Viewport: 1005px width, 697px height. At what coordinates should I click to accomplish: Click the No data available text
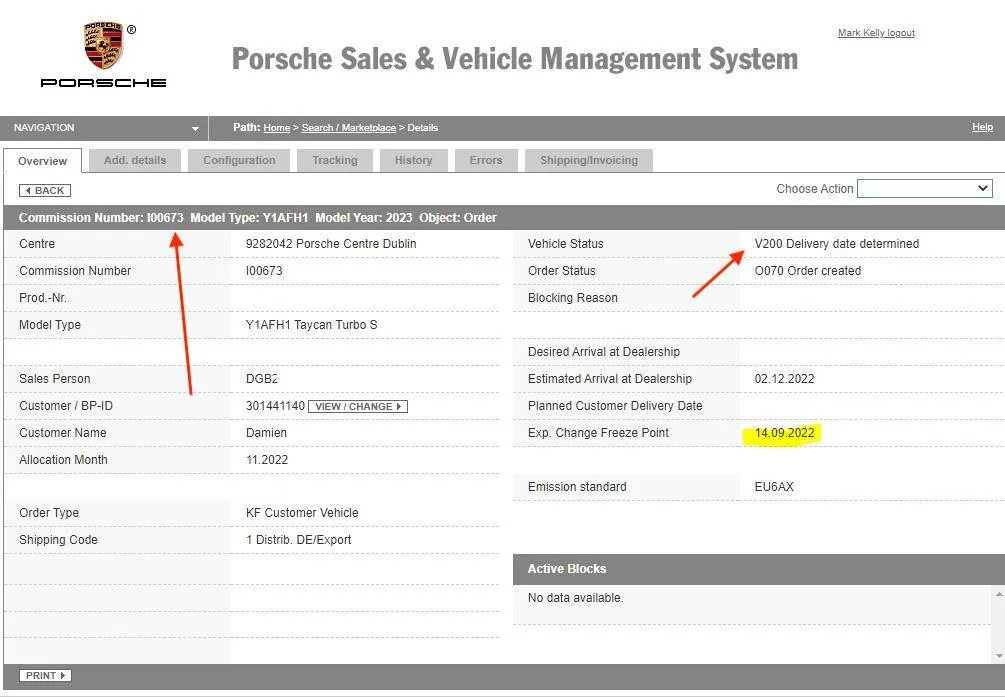click(576, 598)
